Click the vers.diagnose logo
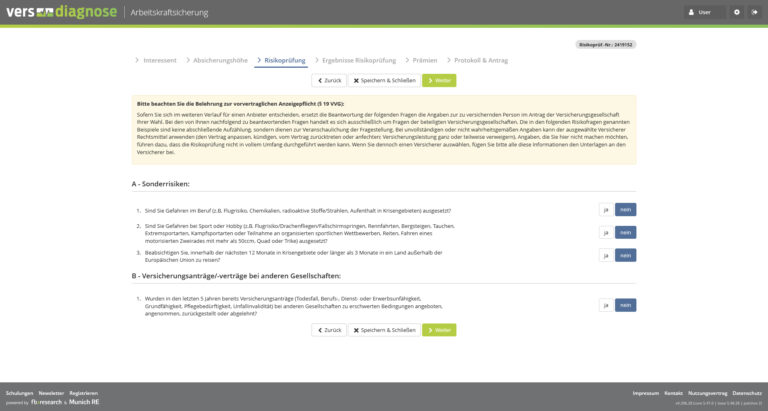Image resolution: width=768 pixels, height=411 pixels. [x=60, y=12]
